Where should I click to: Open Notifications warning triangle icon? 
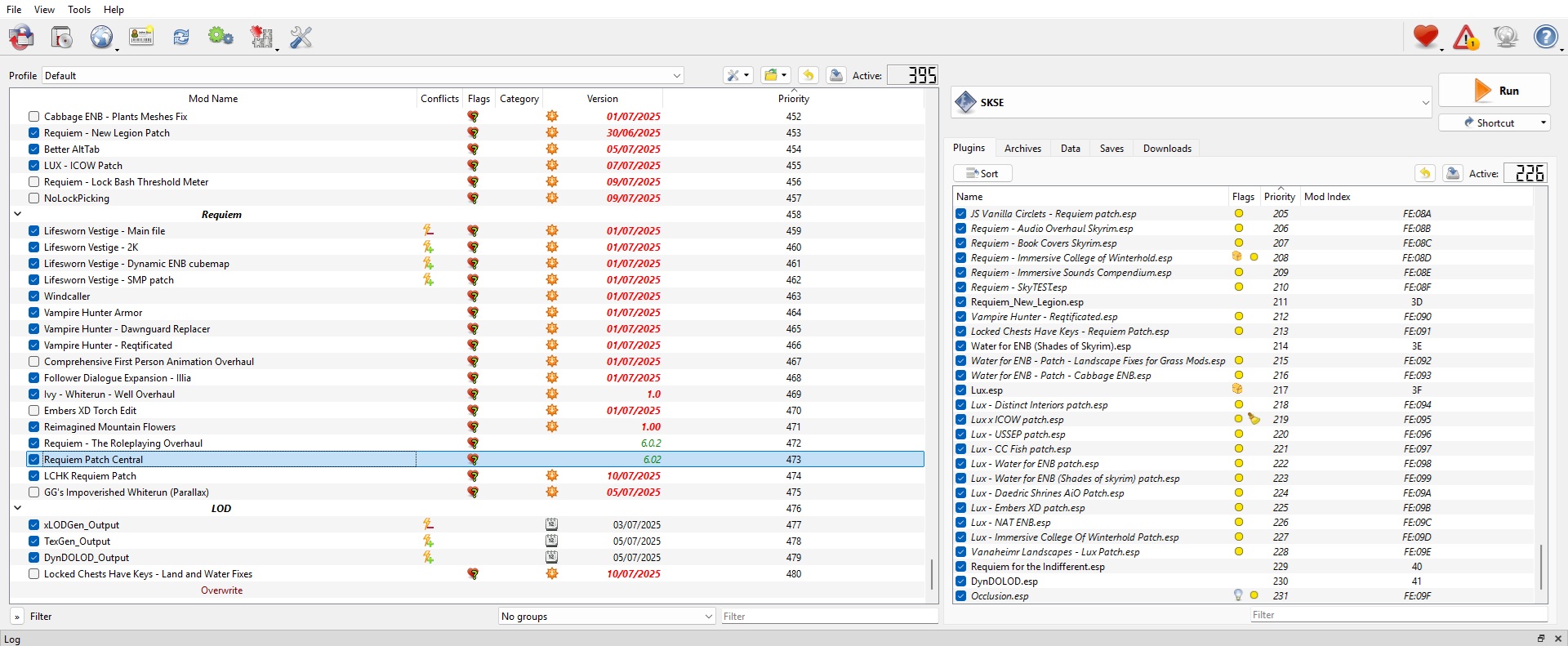point(1466,37)
